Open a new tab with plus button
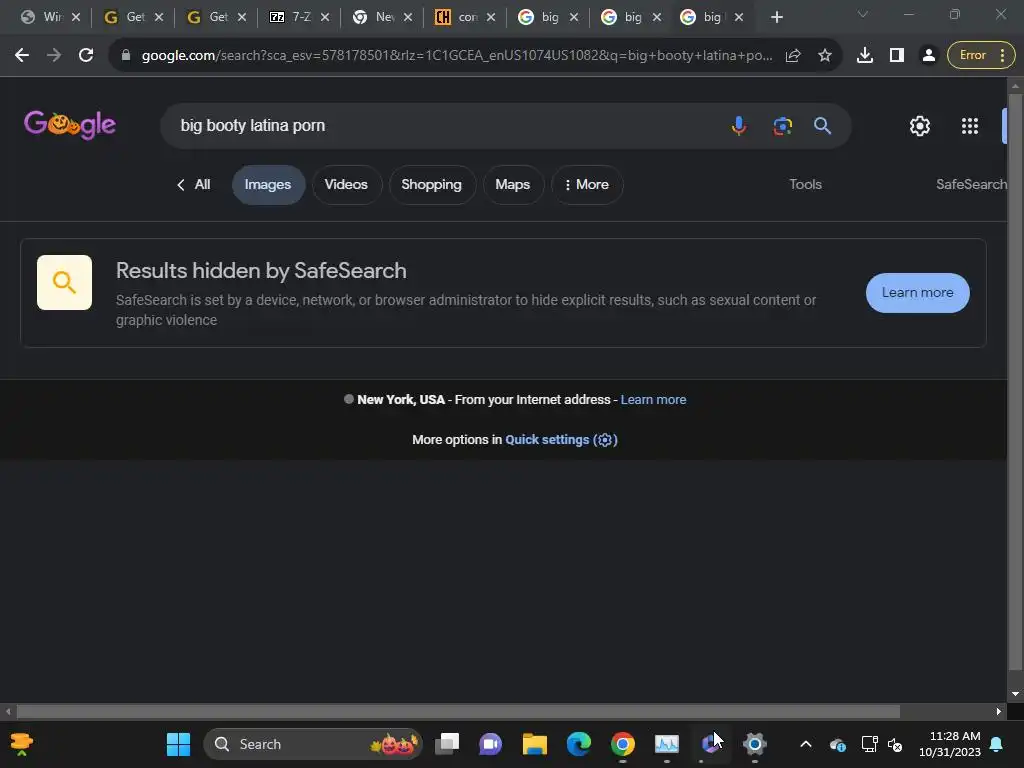The image size is (1024, 768). tap(776, 18)
